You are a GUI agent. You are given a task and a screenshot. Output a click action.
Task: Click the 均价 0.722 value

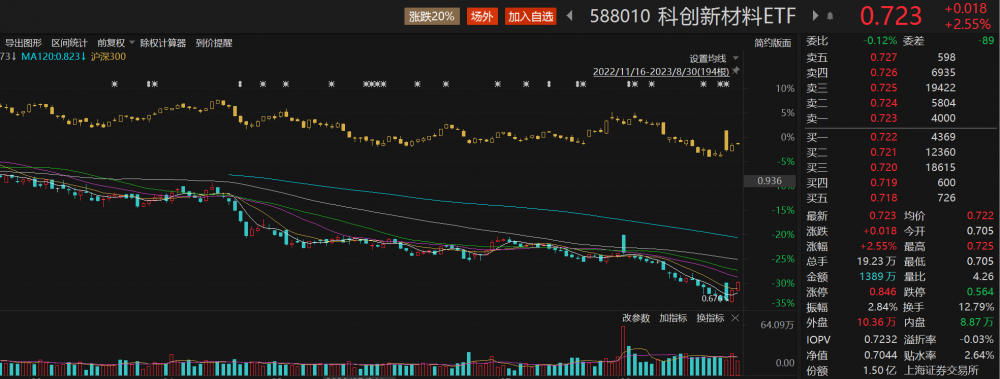981,216
